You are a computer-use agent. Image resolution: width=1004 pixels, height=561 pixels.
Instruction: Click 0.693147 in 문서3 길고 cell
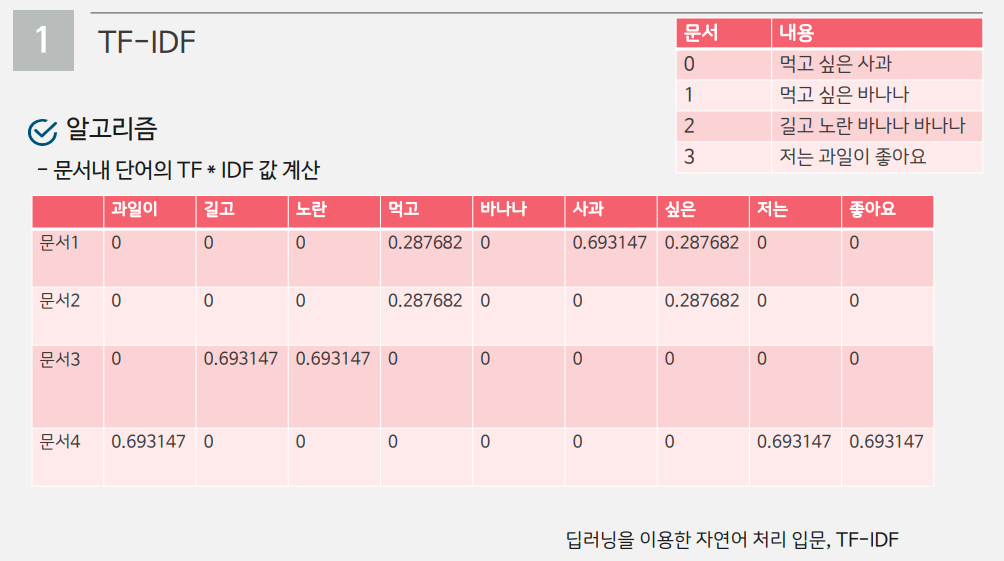pos(241,359)
